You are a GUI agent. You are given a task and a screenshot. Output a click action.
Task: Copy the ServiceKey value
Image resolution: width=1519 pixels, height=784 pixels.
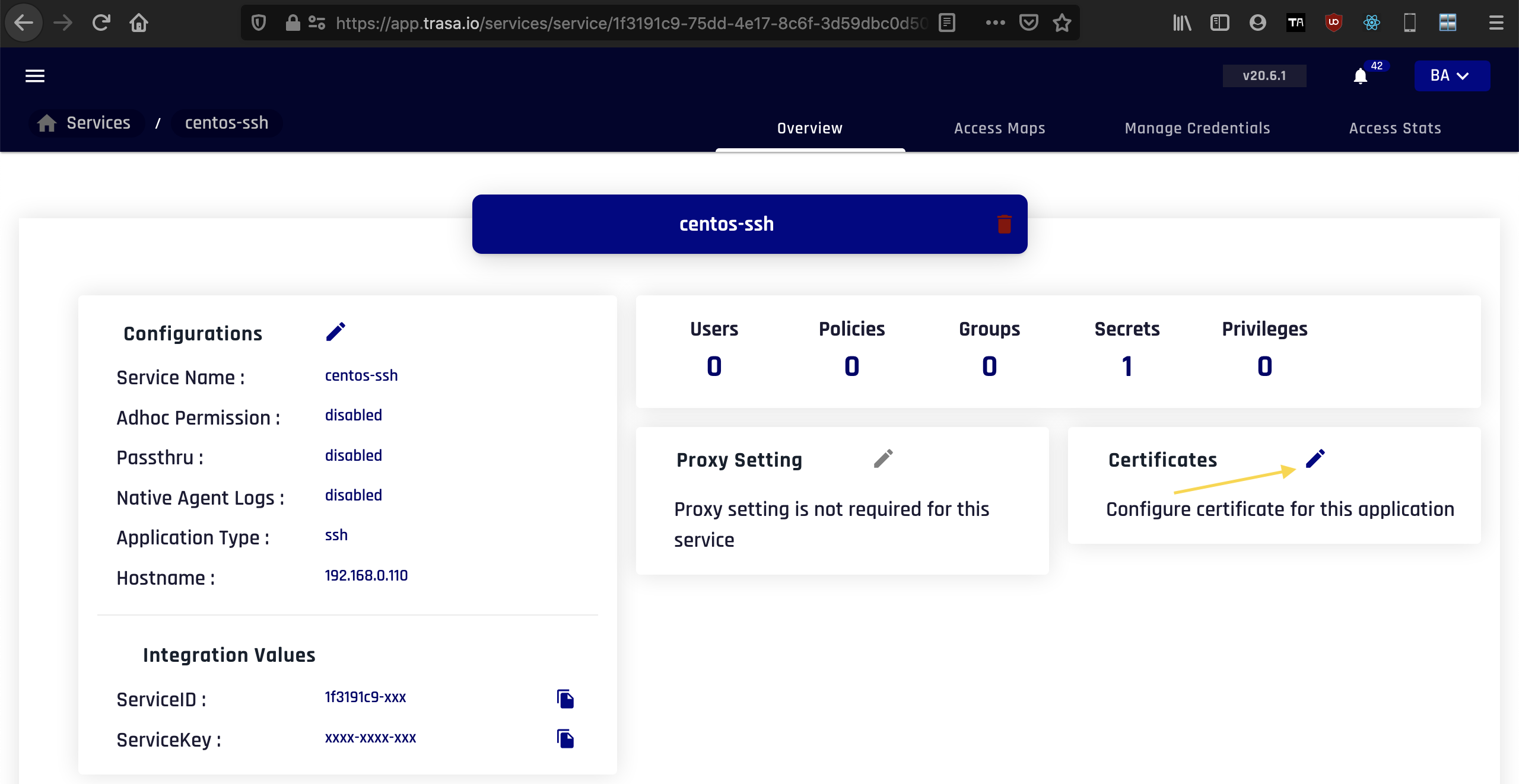click(565, 739)
